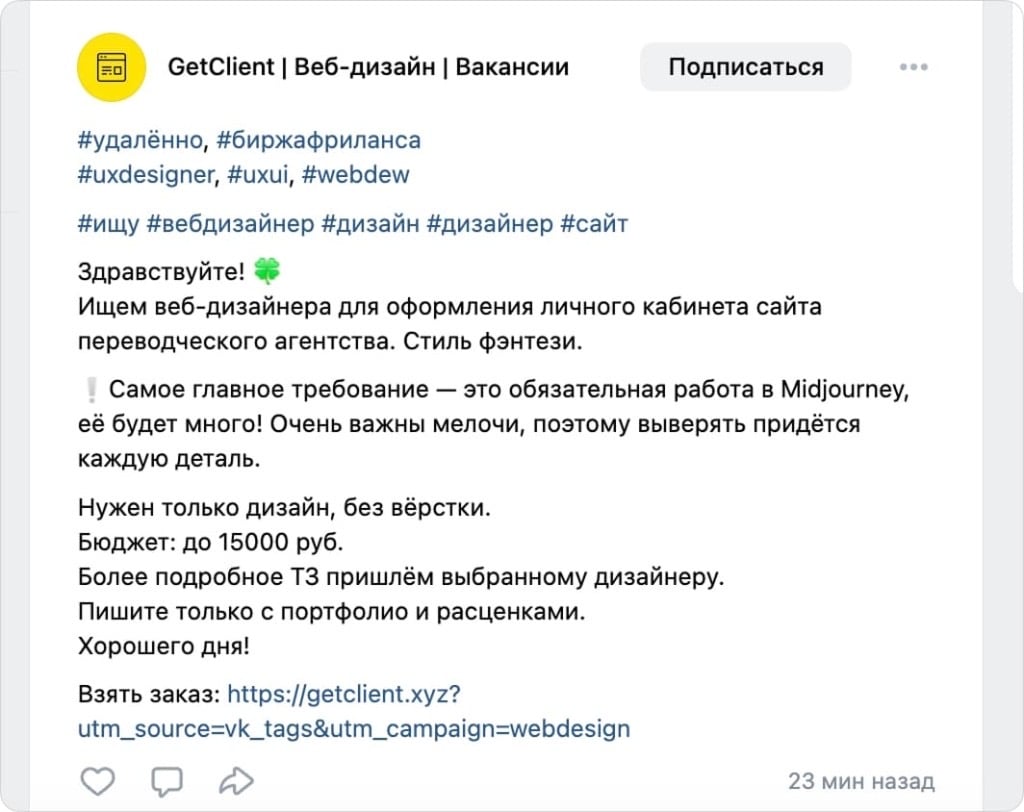
Task: Select the like icon under the post
Action: (x=97, y=780)
